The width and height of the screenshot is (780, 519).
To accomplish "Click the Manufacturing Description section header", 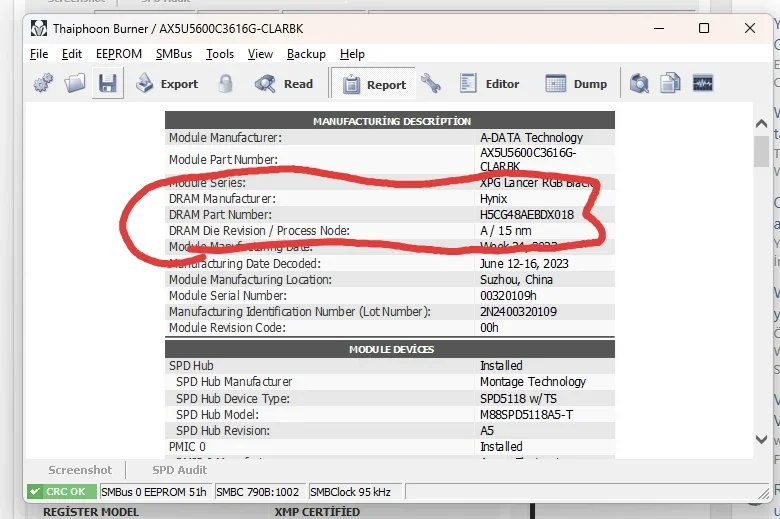I will point(390,120).
